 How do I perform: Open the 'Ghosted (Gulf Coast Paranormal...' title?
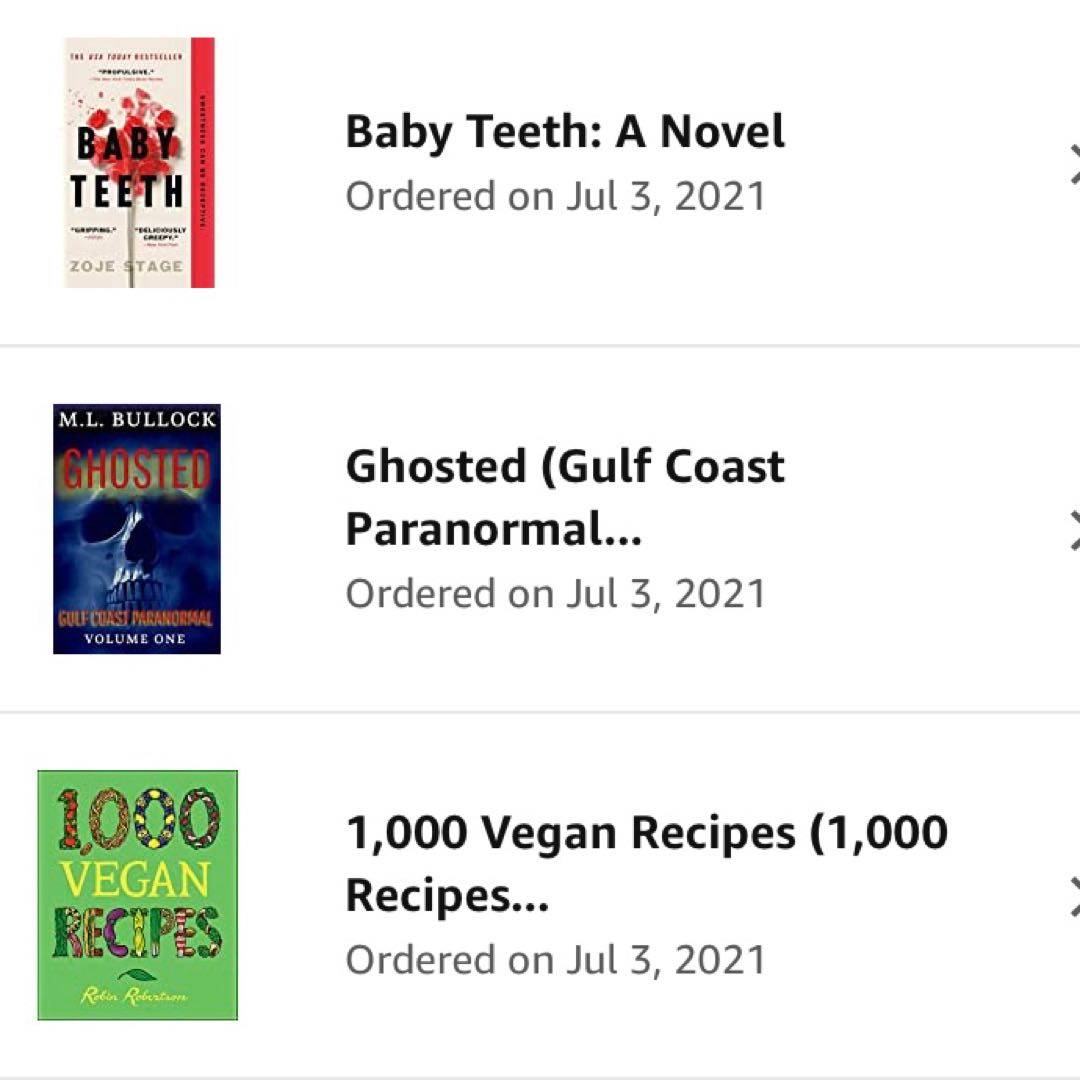(565, 498)
